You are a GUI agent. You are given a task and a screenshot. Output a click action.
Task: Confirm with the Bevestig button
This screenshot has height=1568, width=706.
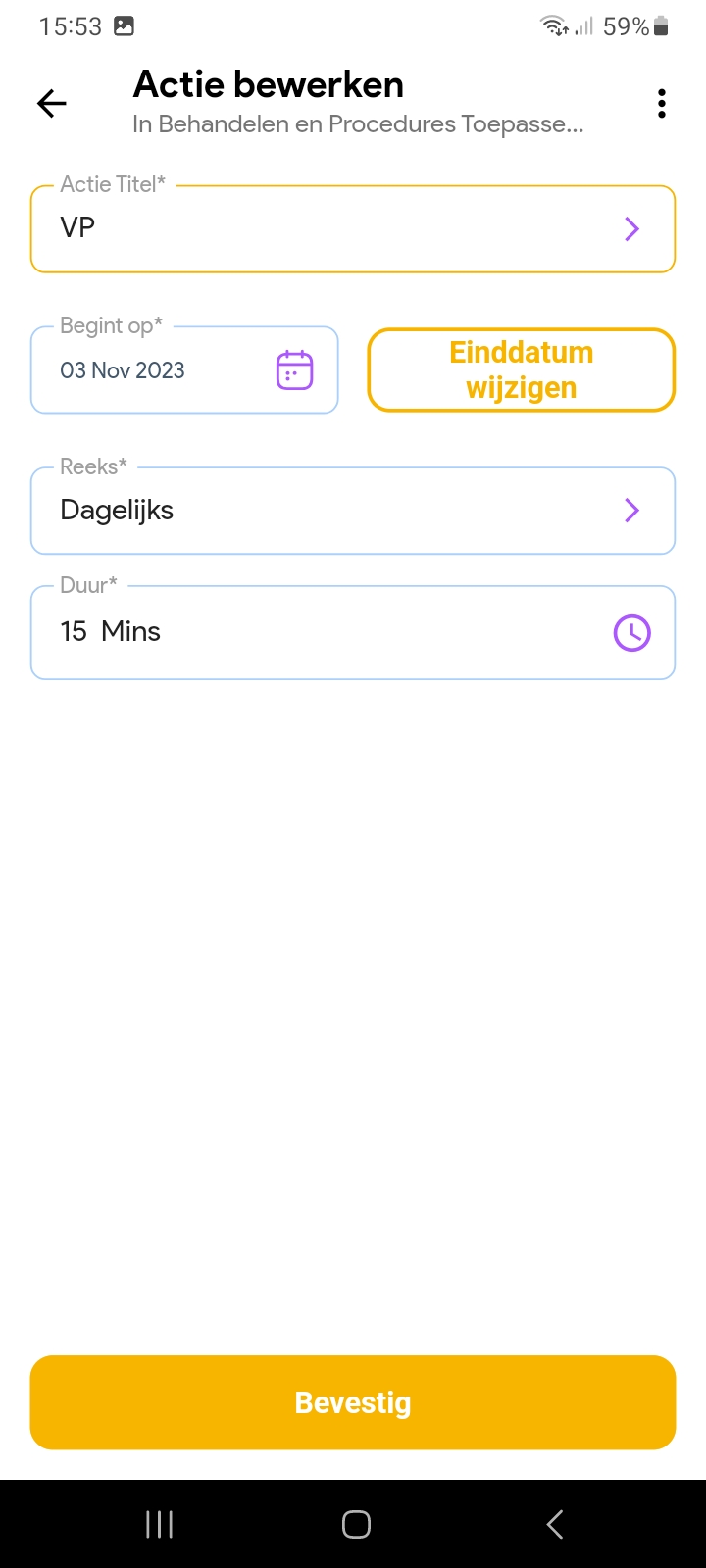pyautogui.click(x=353, y=1402)
